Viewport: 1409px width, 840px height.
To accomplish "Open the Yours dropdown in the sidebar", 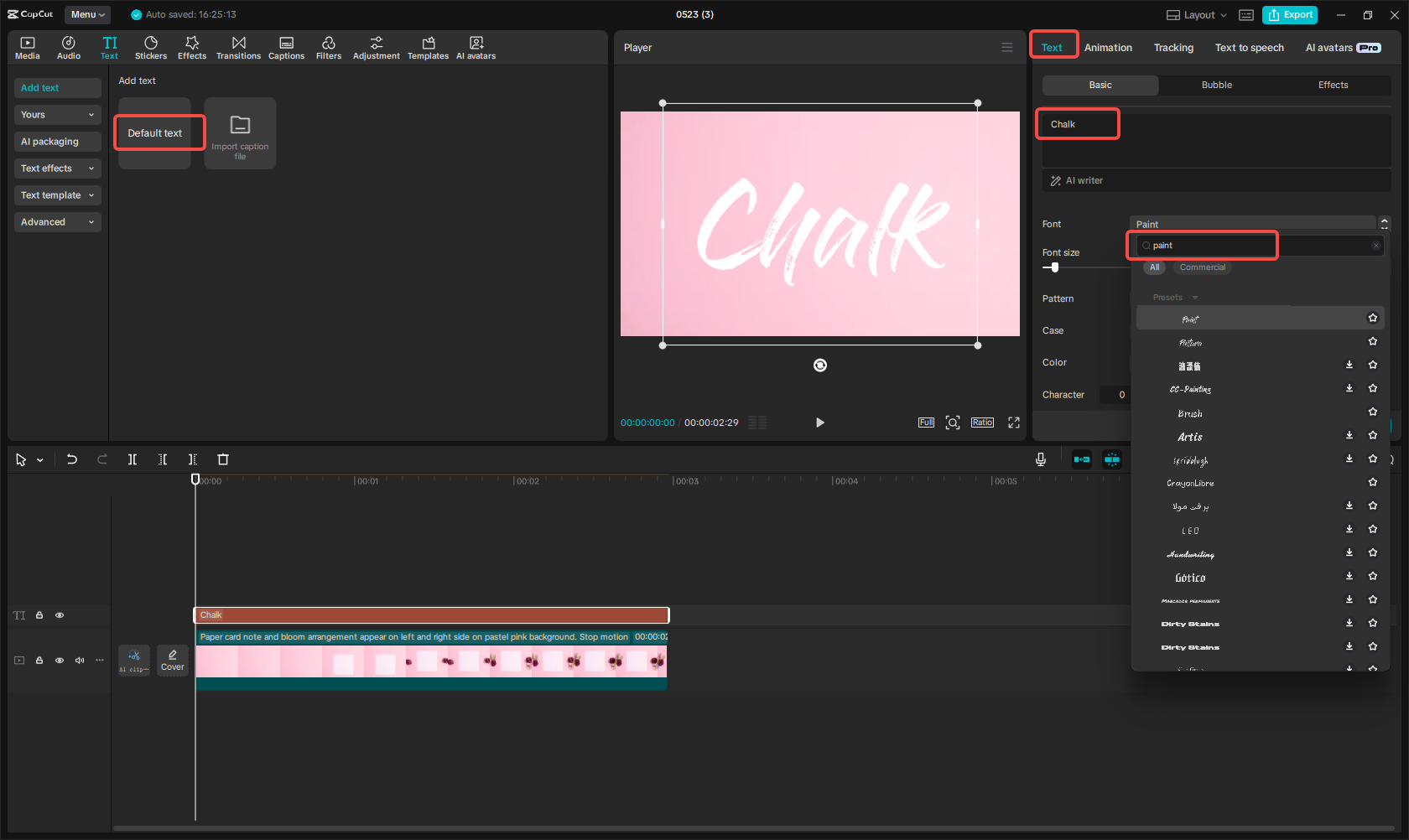I will pos(57,114).
